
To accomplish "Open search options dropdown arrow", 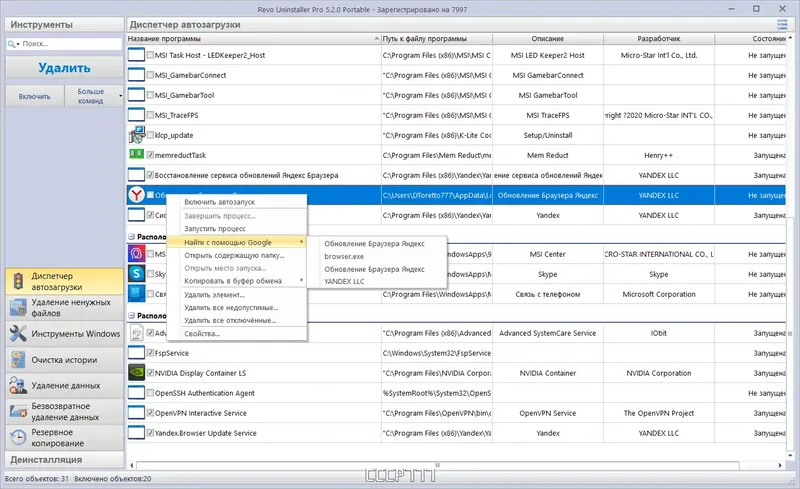I will pyautogui.click(x=18, y=44).
